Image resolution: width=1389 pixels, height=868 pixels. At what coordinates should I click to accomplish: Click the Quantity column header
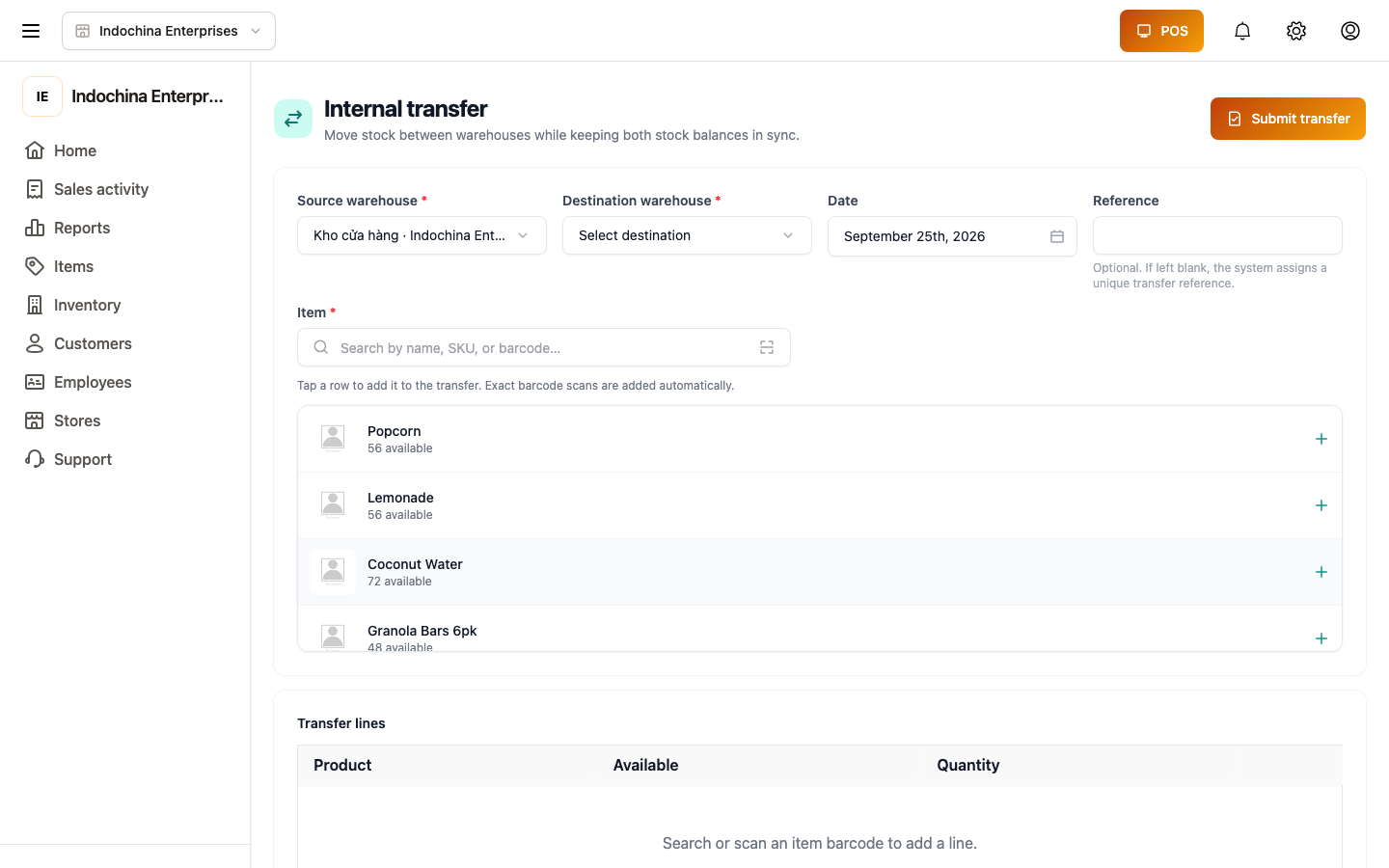coord(968,765)
